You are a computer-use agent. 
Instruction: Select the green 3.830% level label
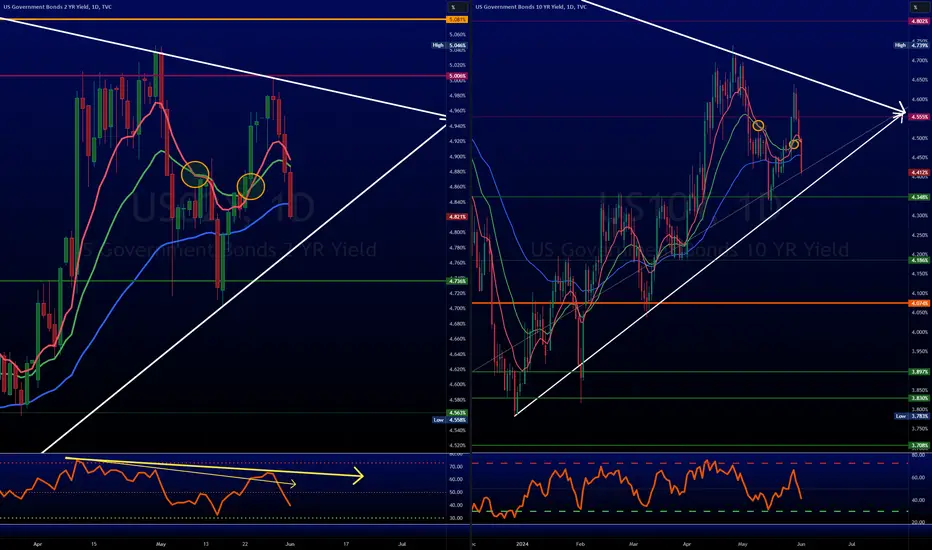click(920, 398)
